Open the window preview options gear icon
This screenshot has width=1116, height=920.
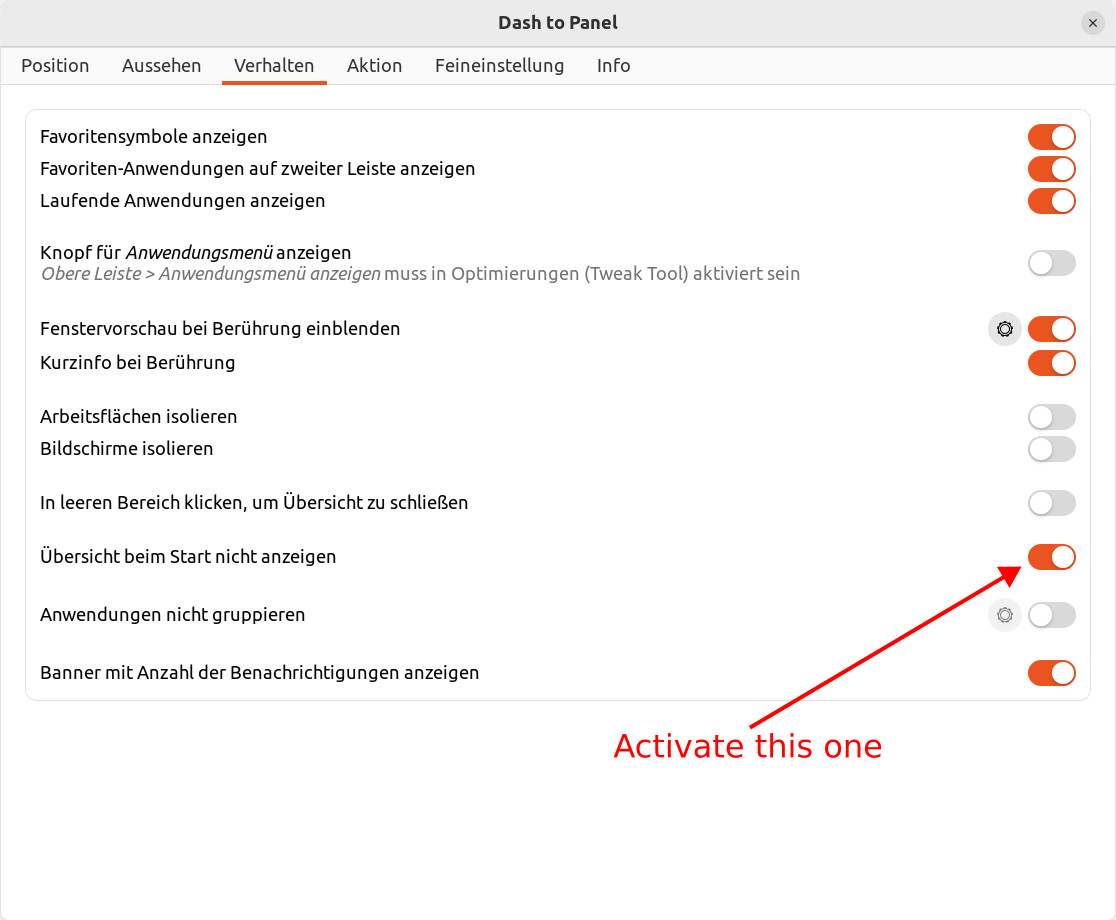click(1004, 329)
